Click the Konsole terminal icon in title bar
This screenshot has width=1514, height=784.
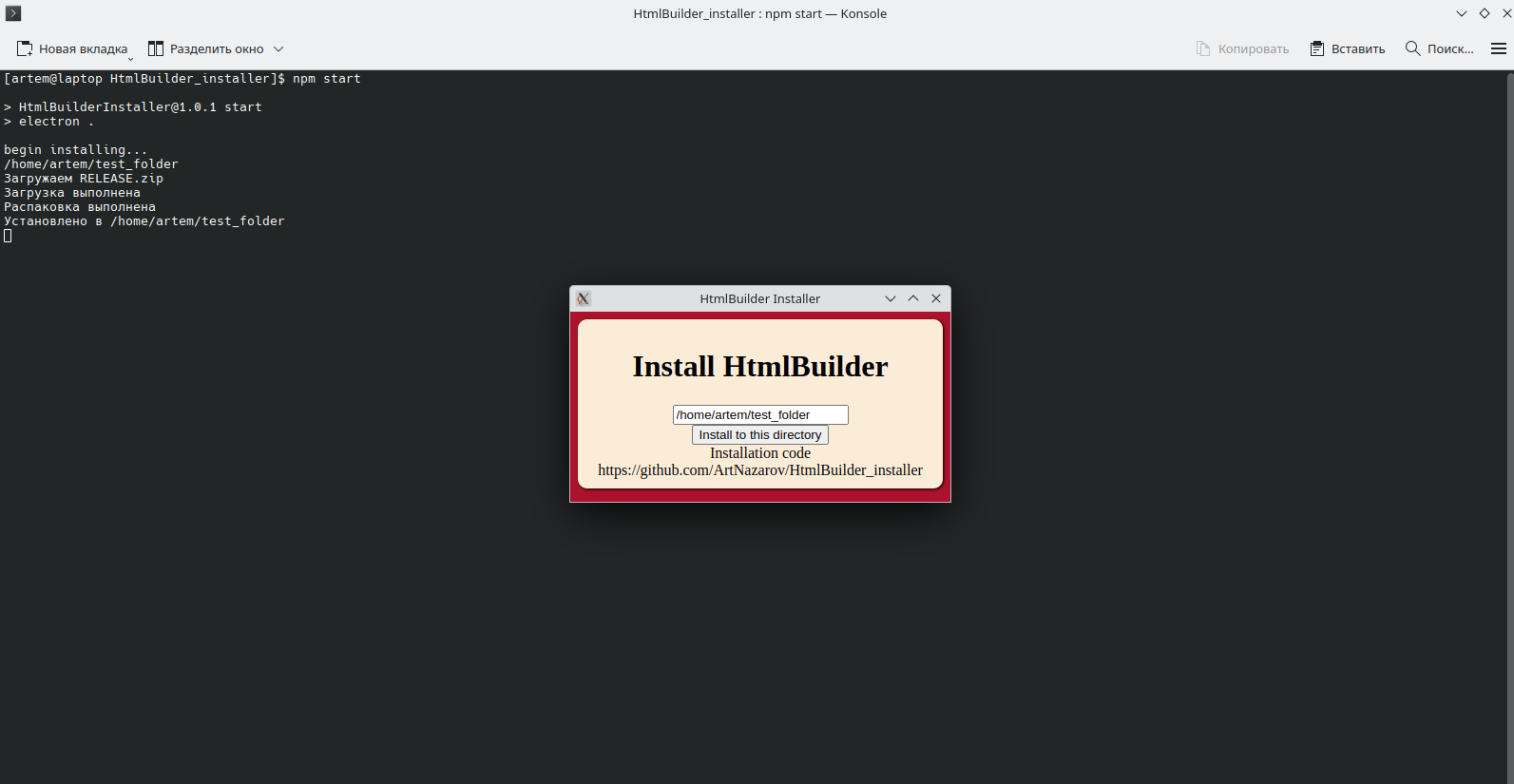point(13,13)
